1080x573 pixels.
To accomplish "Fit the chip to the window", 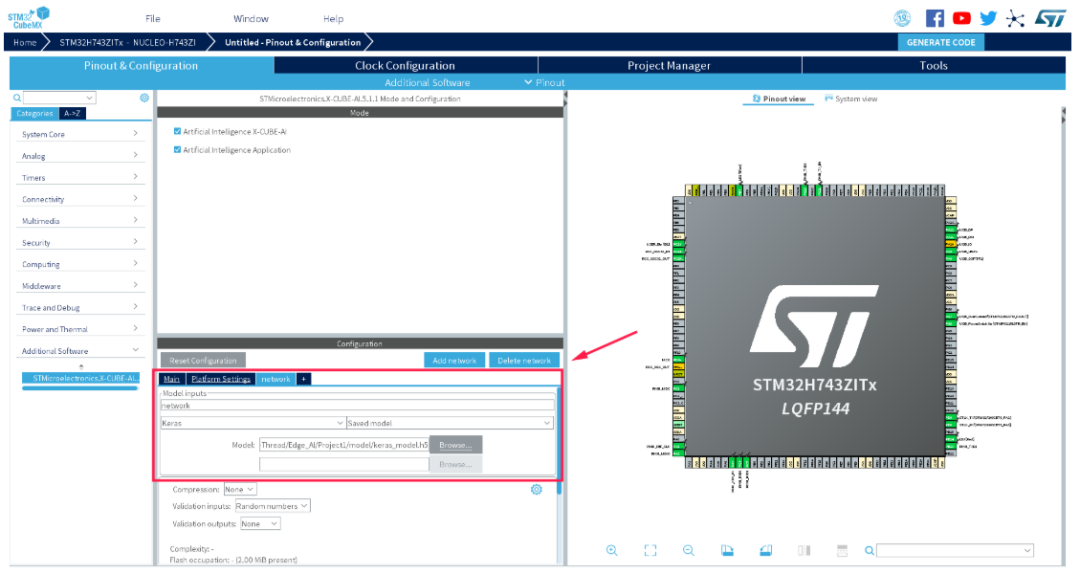I will click(650, 550).
